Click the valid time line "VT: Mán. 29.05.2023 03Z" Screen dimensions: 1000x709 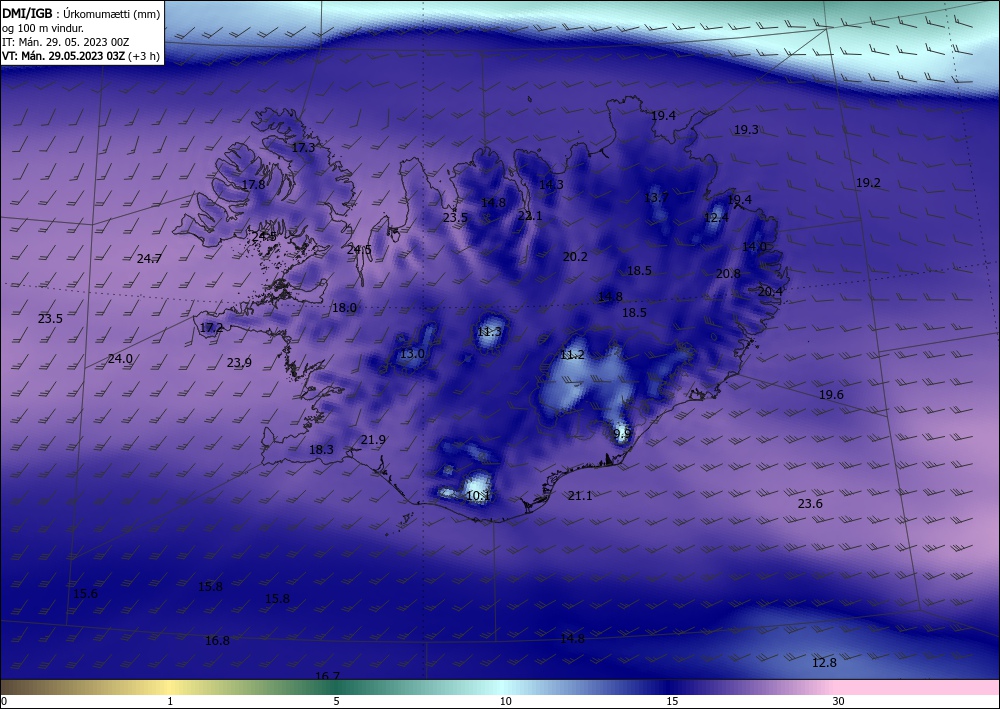coord(64,55)
